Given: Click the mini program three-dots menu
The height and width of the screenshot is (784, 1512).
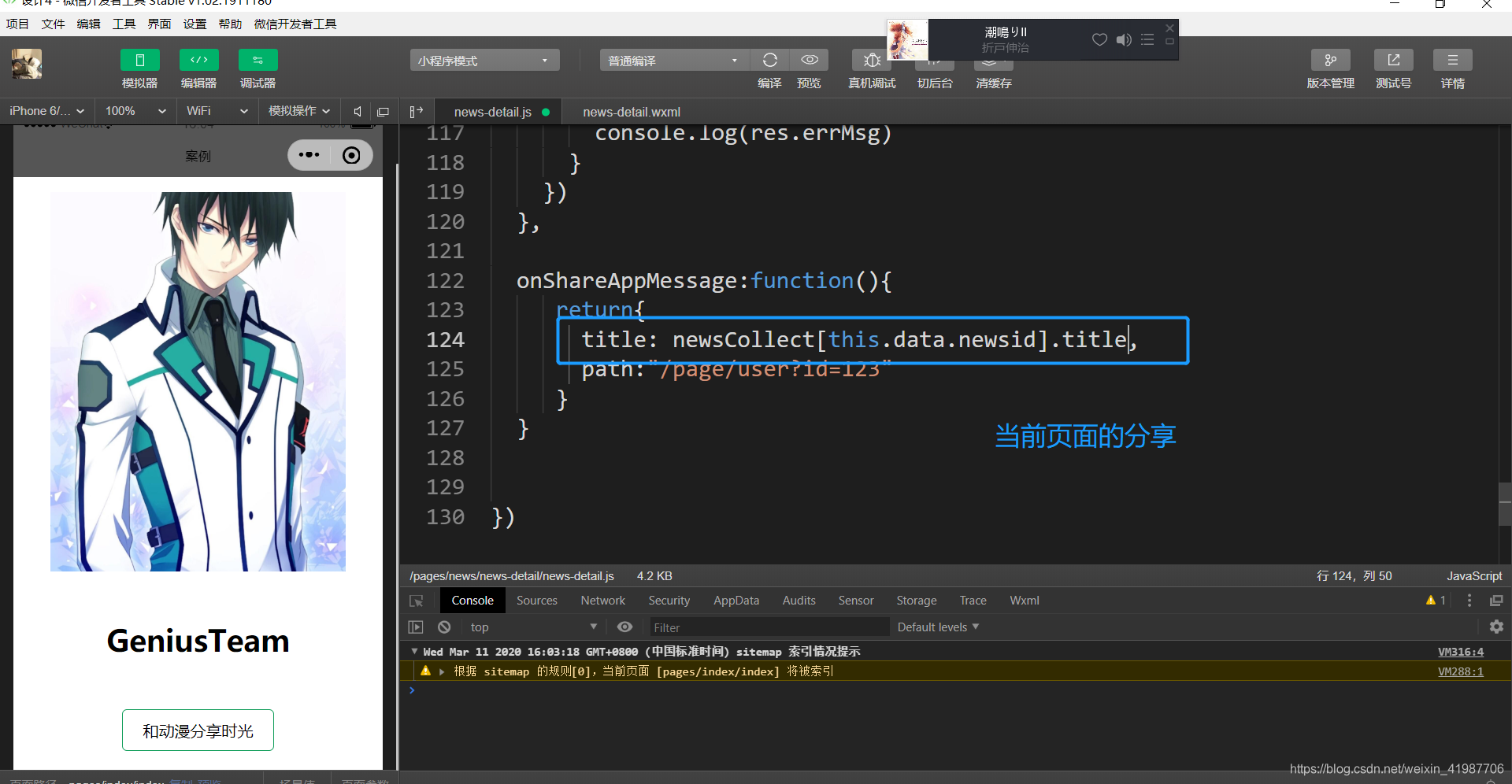Looking at the screenshot, I should (309, 155).
